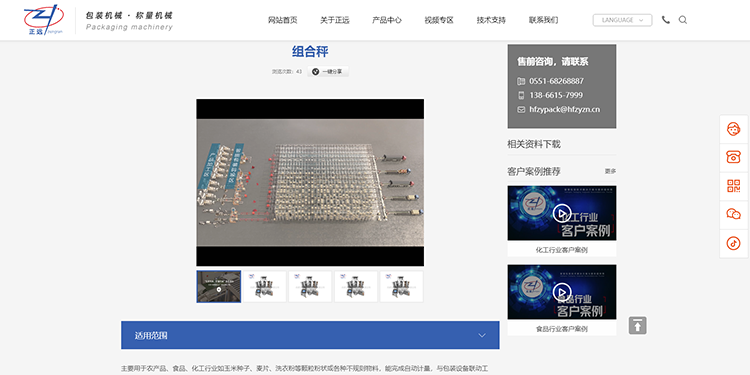Open the LANGUAGE dropdown
Screen dimensions: 750x375
pos(622,20)
